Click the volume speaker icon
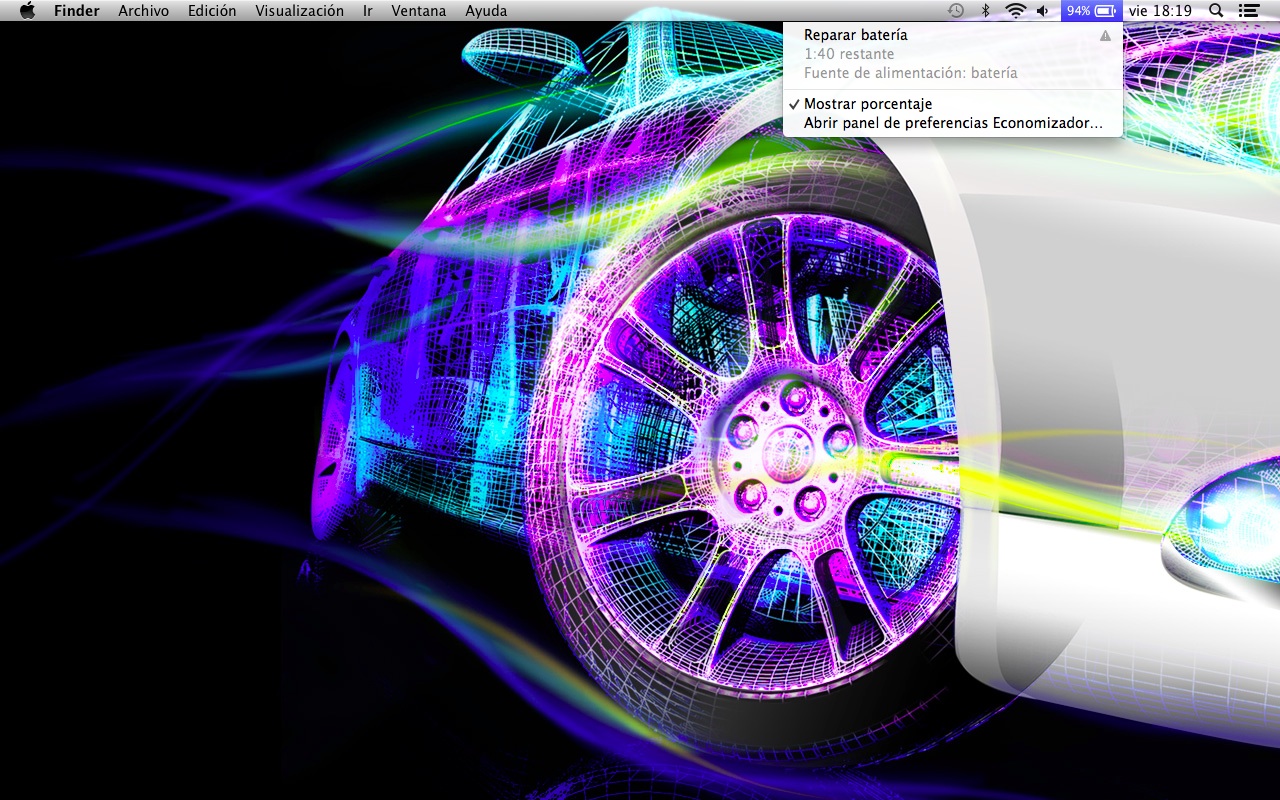This screenshot has width=1280, height=800. (1042, 11)
